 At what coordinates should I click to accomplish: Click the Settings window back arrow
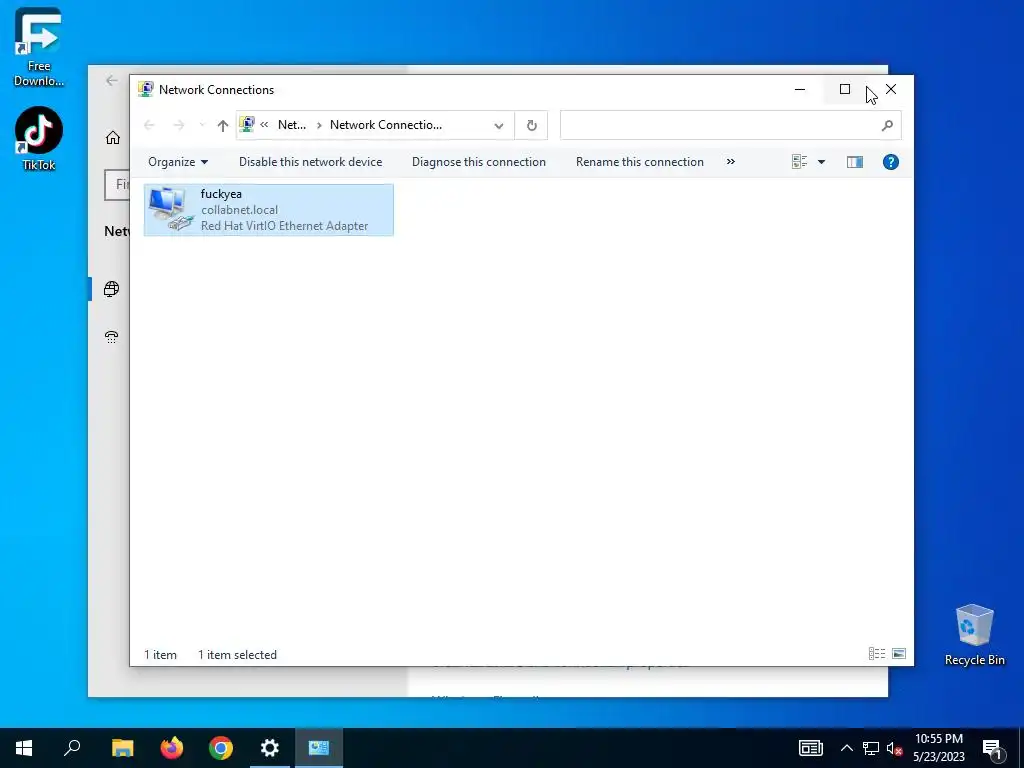click(x=112, y=80)
